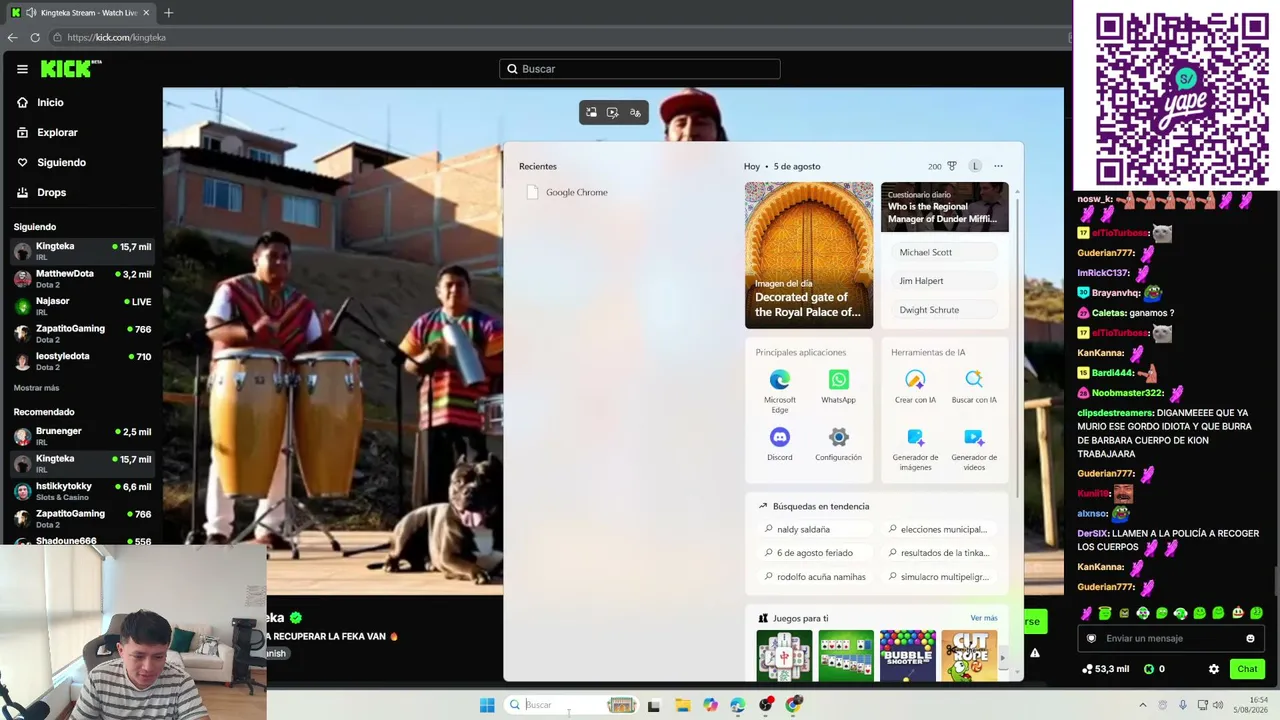Click the browser back arrow
The height and width of the screenshot is (720, 1280).
click(x=12, y=37)
